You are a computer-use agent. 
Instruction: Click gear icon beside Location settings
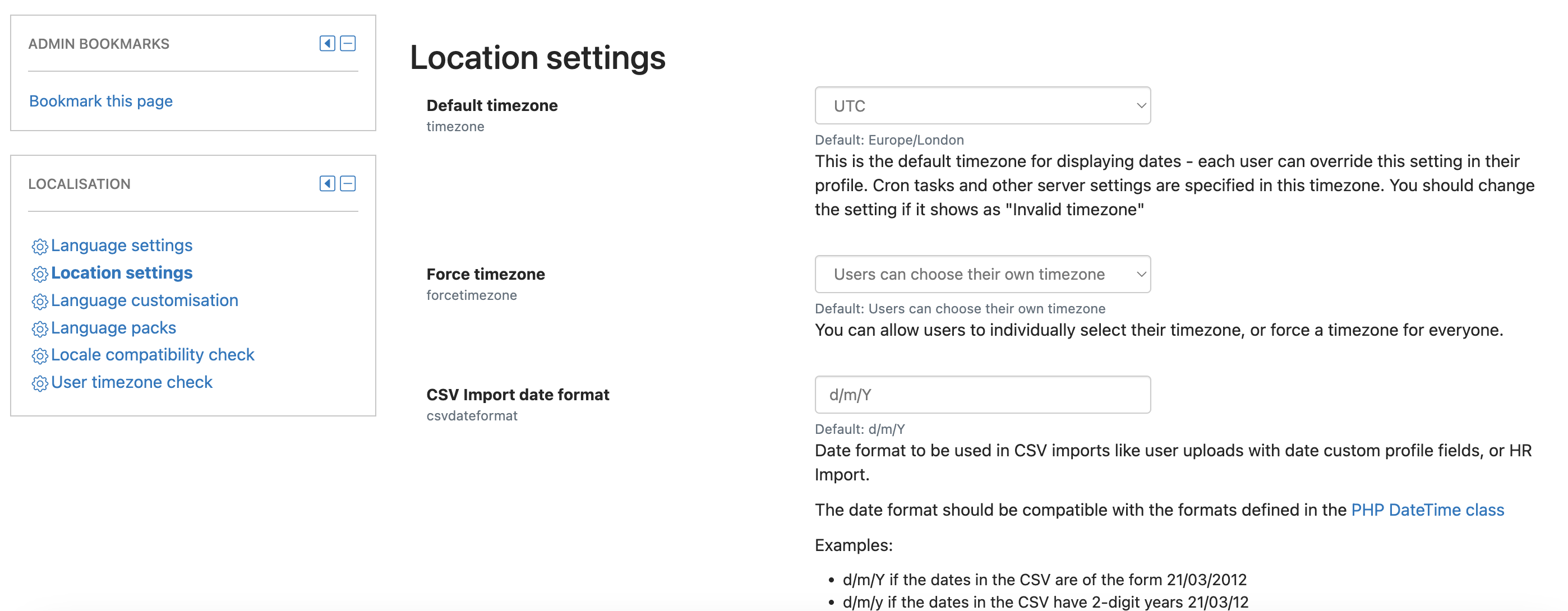point(40,274)
